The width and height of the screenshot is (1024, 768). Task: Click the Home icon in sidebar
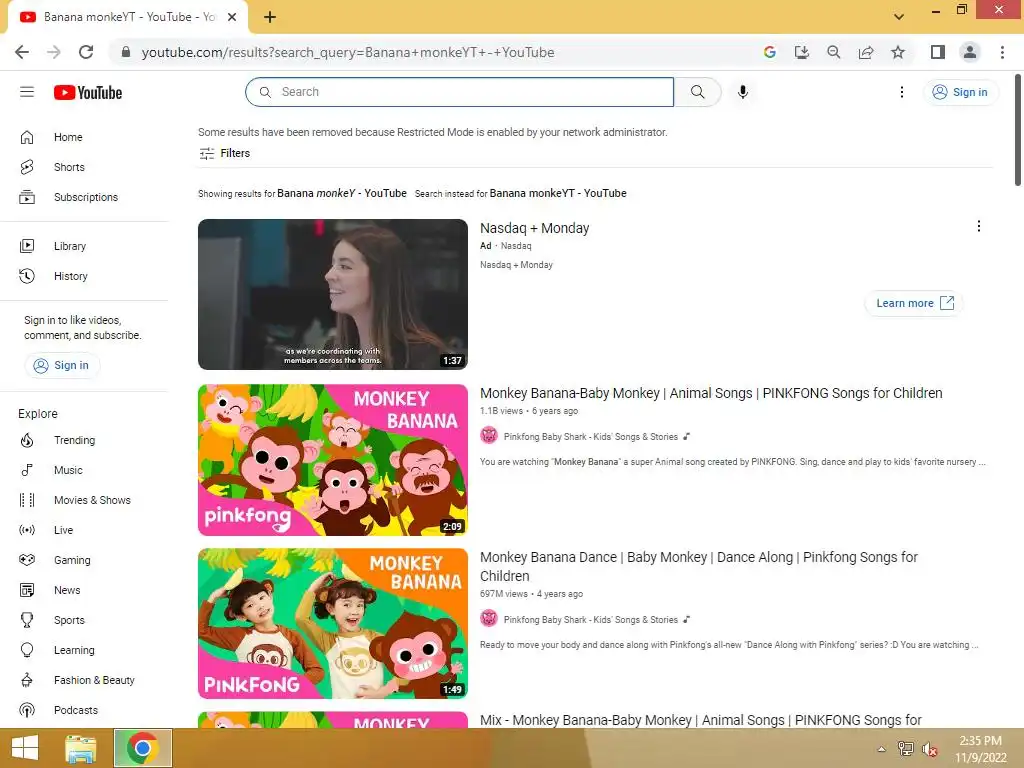27,137
